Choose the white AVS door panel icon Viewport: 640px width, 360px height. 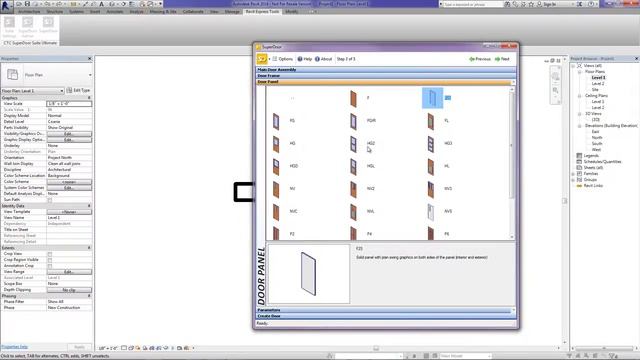[431, 212]
